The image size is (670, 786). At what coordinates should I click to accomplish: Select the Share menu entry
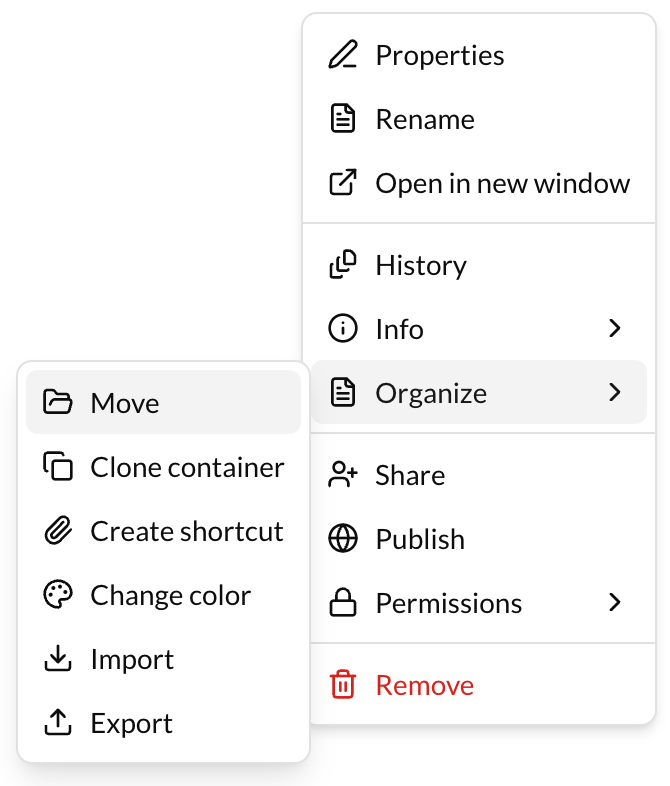[x=479, y=474]
